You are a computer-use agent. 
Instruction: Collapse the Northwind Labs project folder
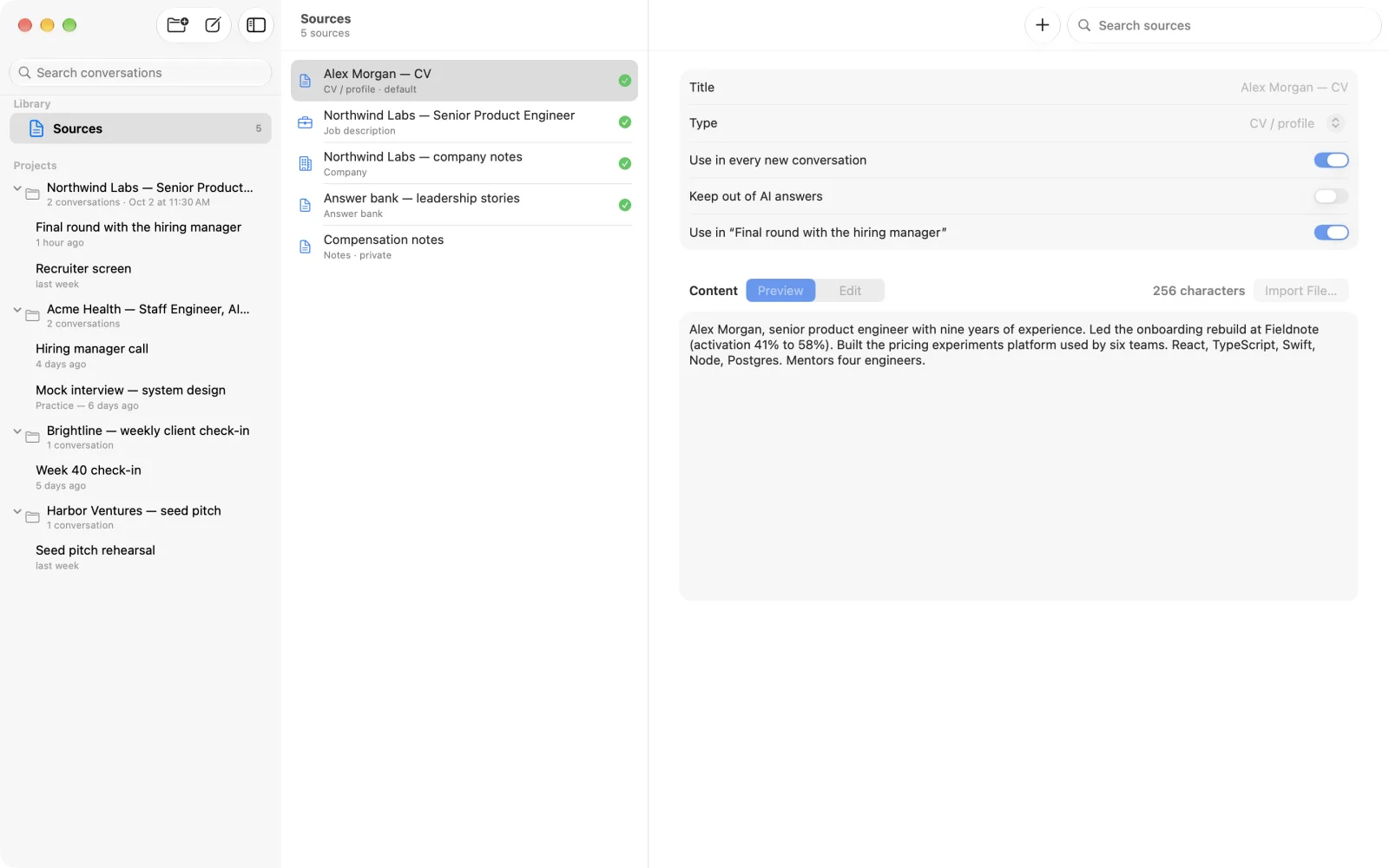[17, 188]
